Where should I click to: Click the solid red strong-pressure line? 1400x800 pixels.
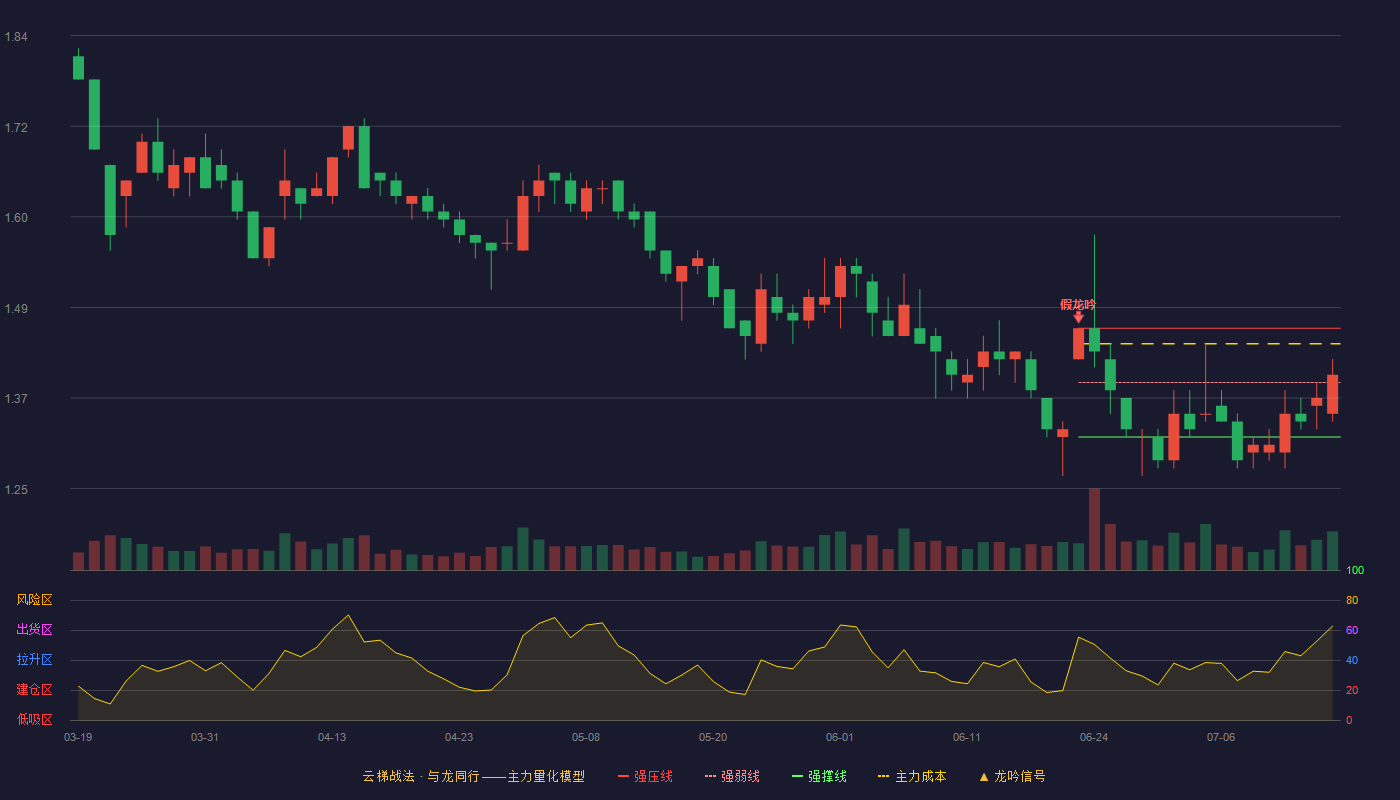click(x=1210, y=328)
